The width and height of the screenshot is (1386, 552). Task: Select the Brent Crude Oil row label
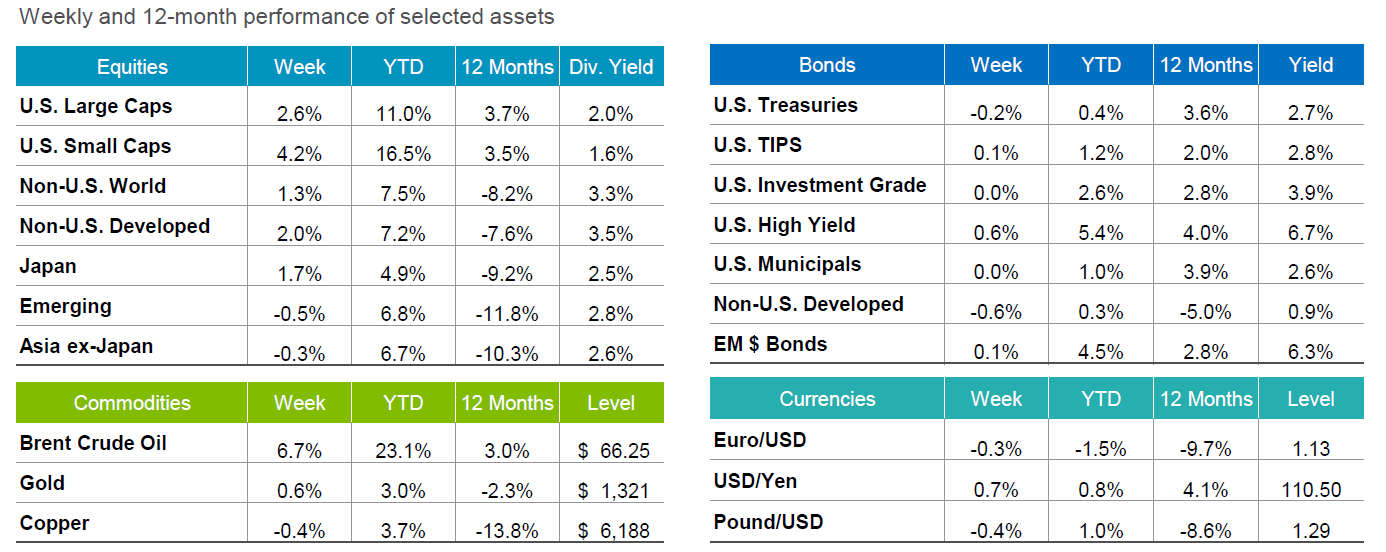coord(93,443)
